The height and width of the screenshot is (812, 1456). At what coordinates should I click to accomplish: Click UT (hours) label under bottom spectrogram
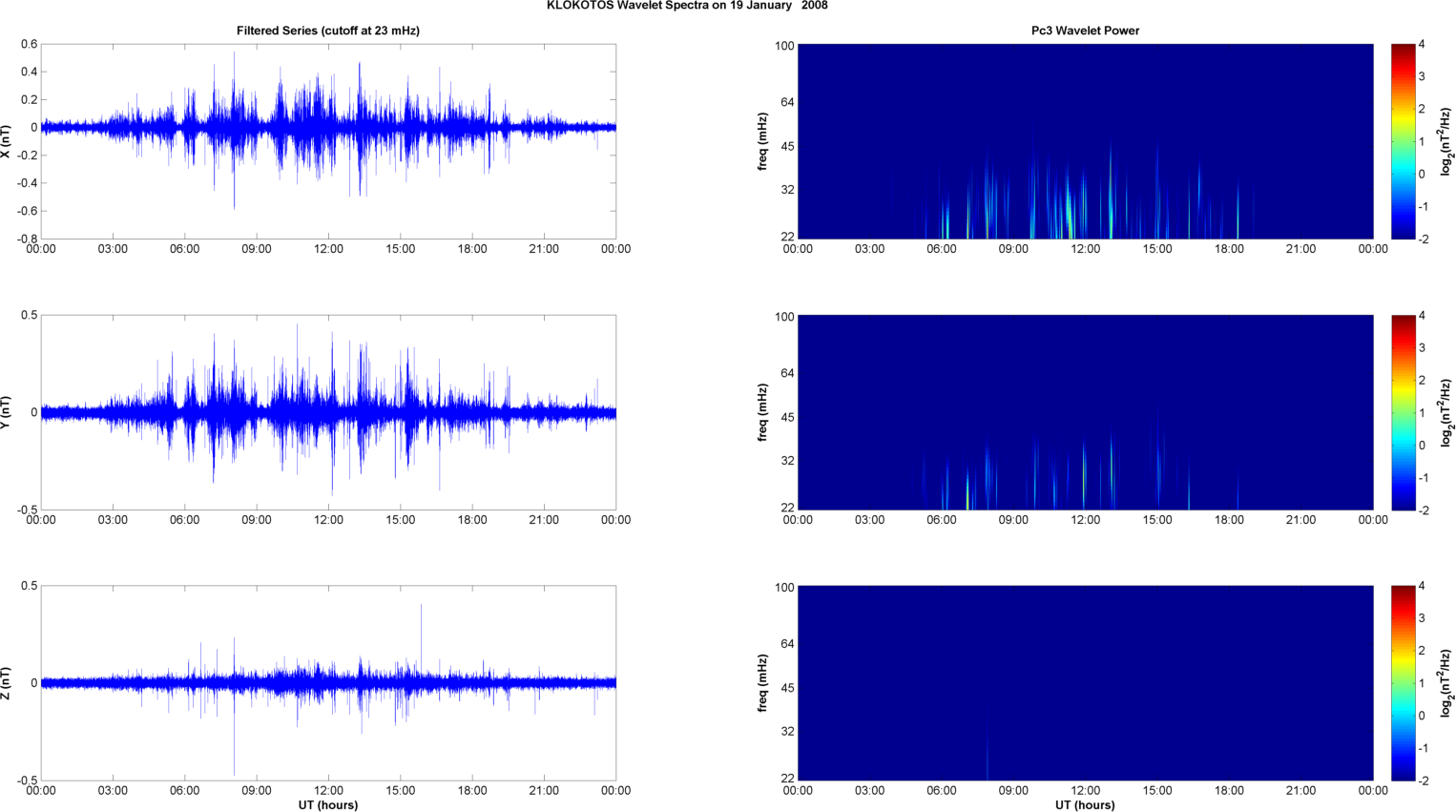click(1085, 804)
